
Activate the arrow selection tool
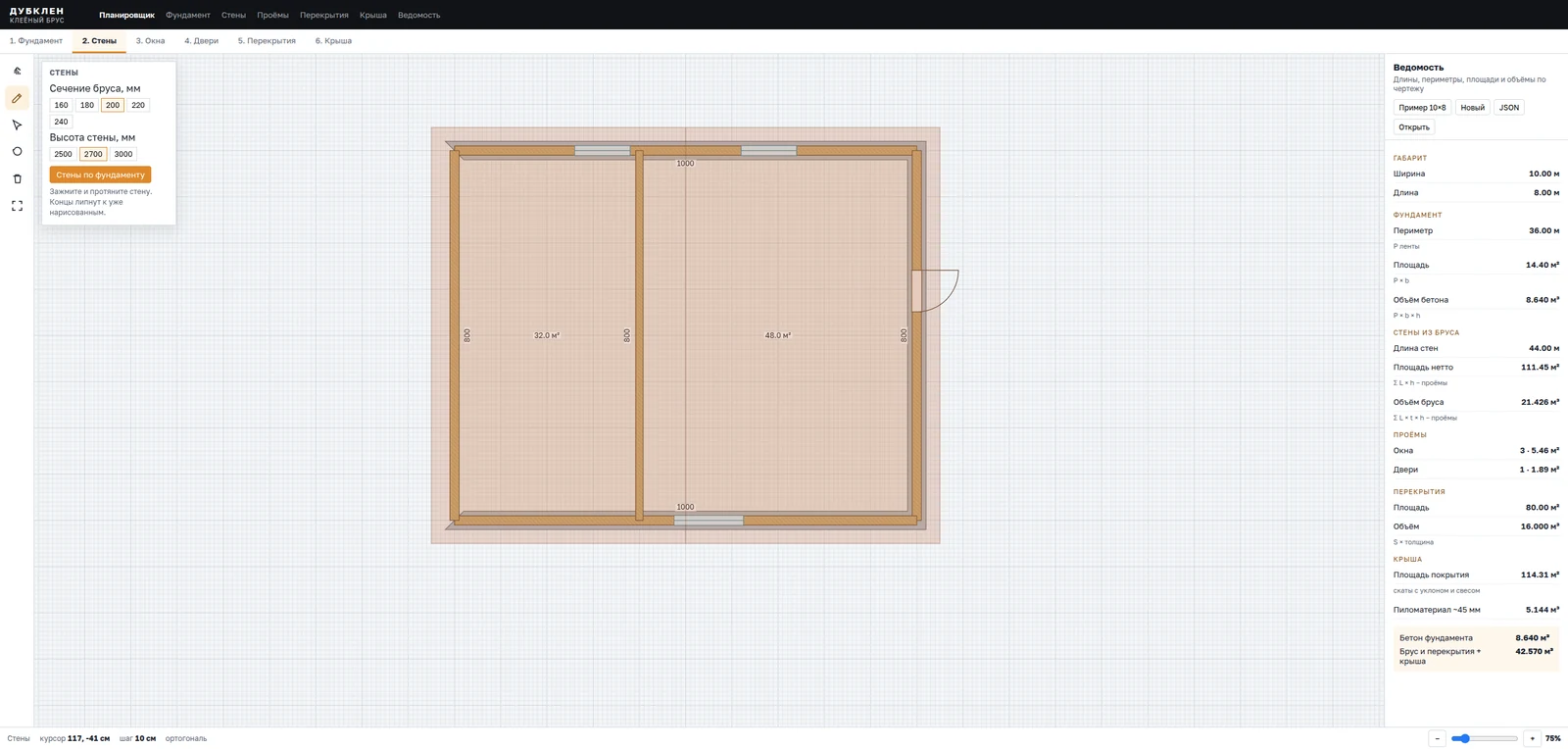(17, 125)
